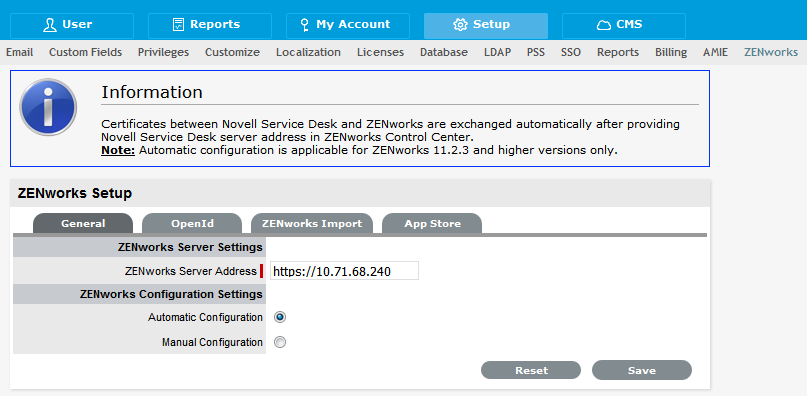Click the ZENworks Setup panel title
This screenshot has height=396, width=807.
75,194
